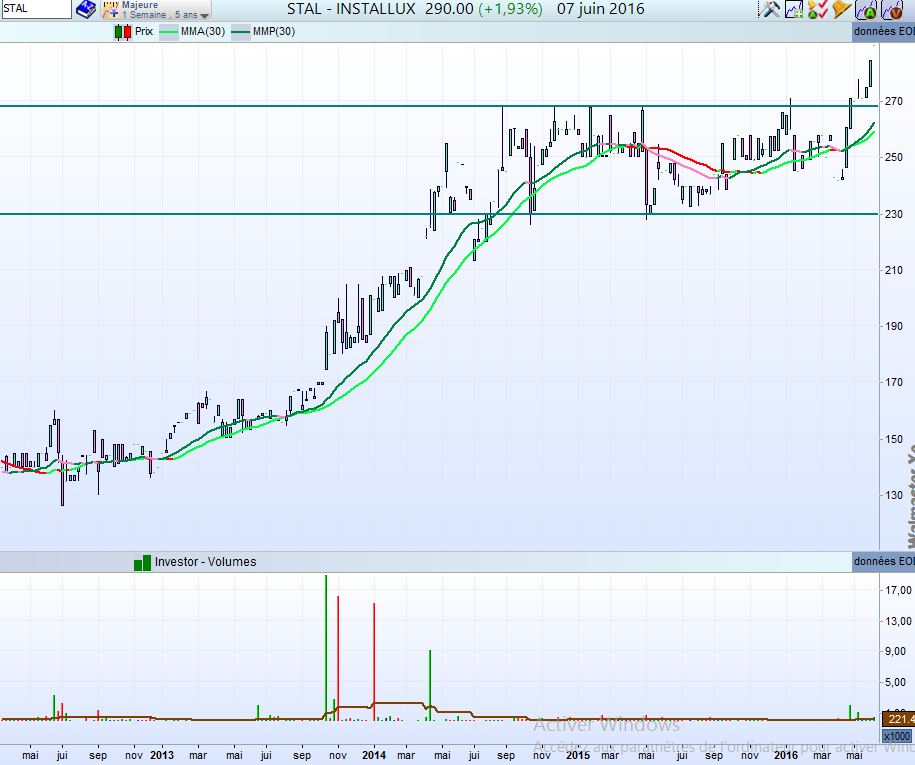Screen dimensions: 915x765
Task: Click the candlestick Prix legend icon
Action: coord(123,32)
